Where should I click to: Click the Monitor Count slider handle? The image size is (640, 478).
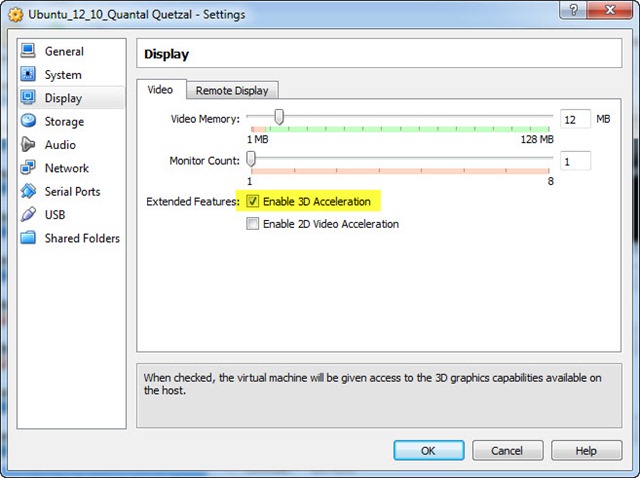(251, 159)
